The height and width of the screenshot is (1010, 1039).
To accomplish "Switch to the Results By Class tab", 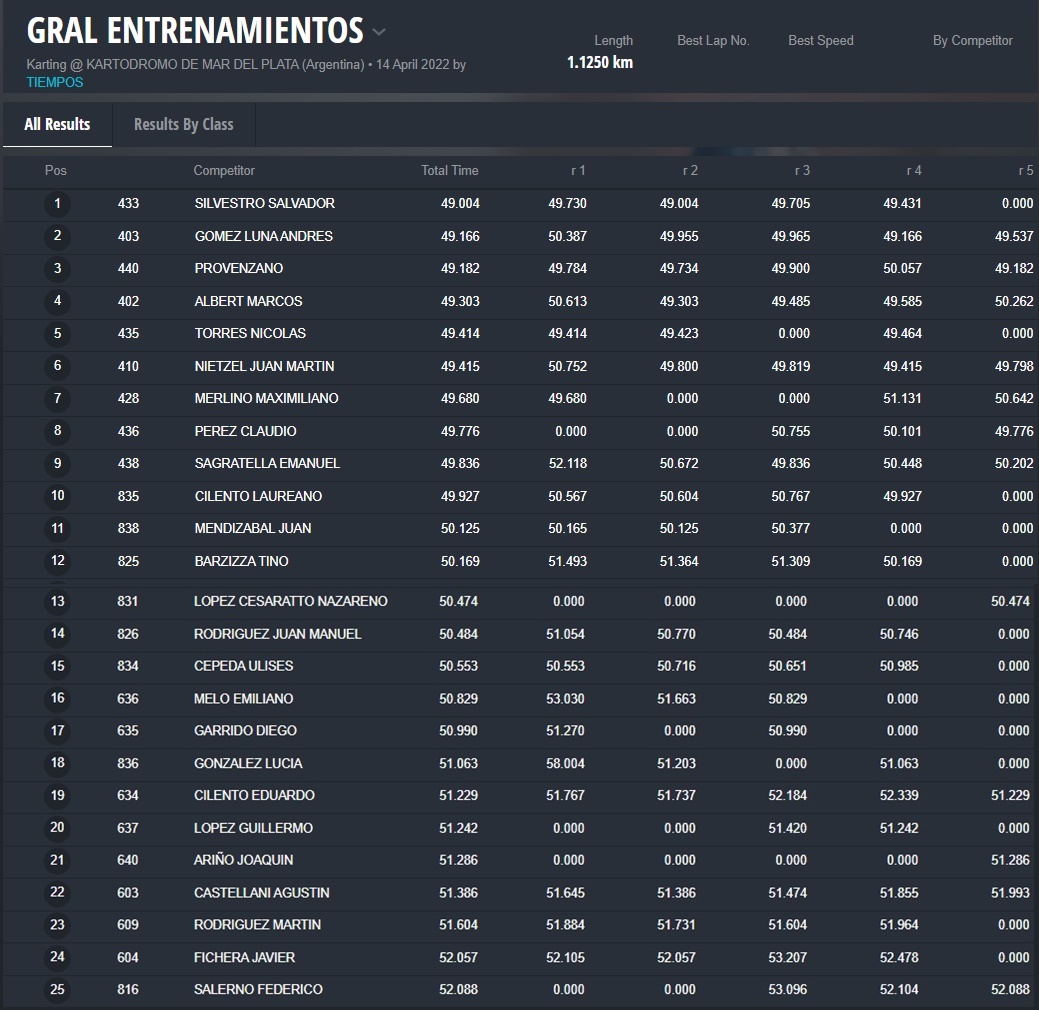I will (183, 125).
